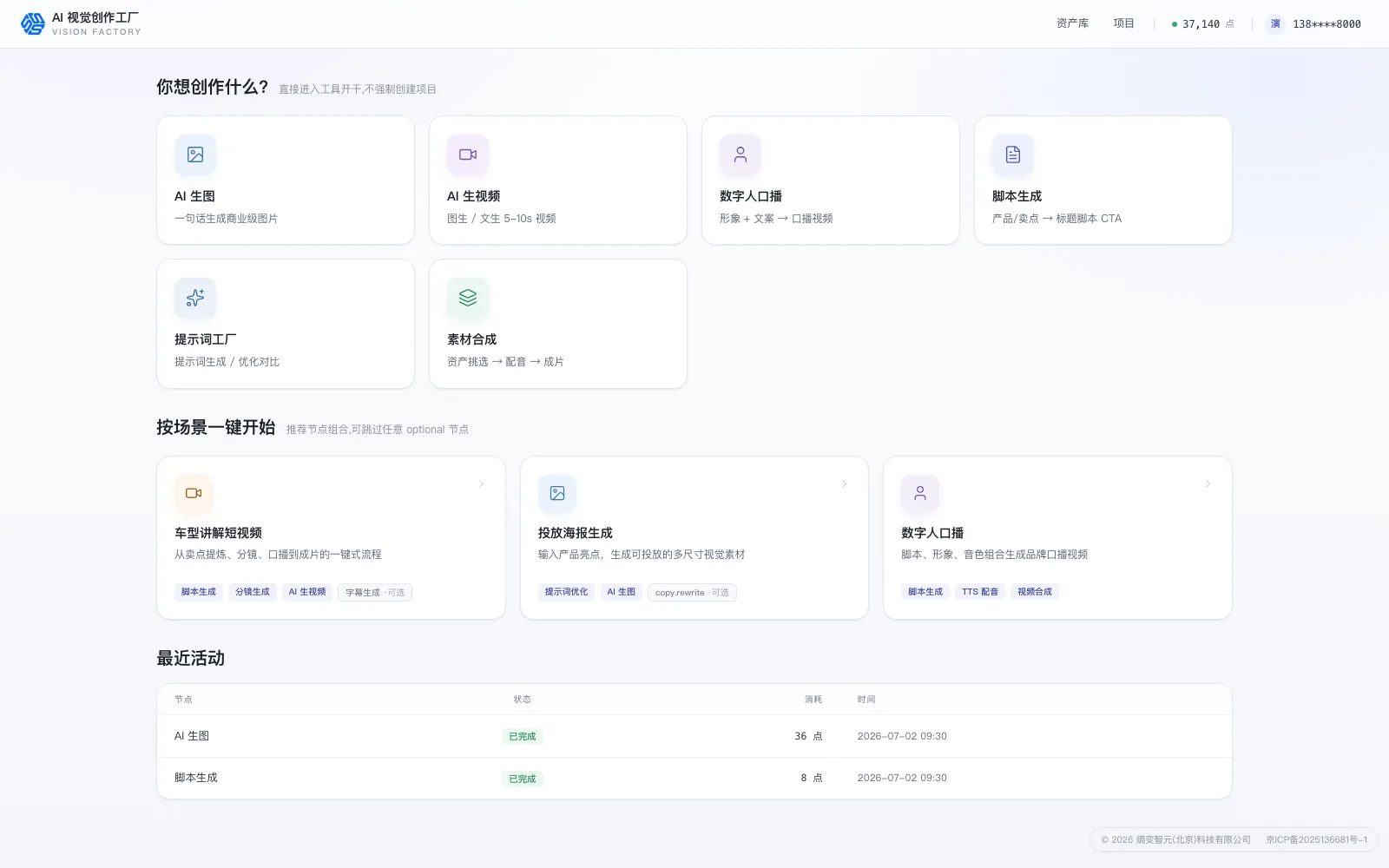Expand the 车型讲解短视频 card chevron
Screen dimensions: 1389x868
pyautogui.click(x=481, y=484)
